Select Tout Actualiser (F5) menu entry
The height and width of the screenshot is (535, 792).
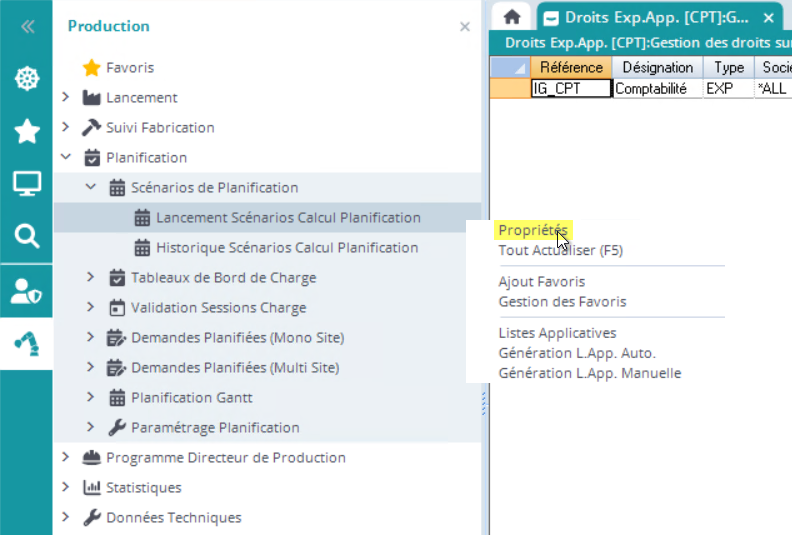coord(560,250)
